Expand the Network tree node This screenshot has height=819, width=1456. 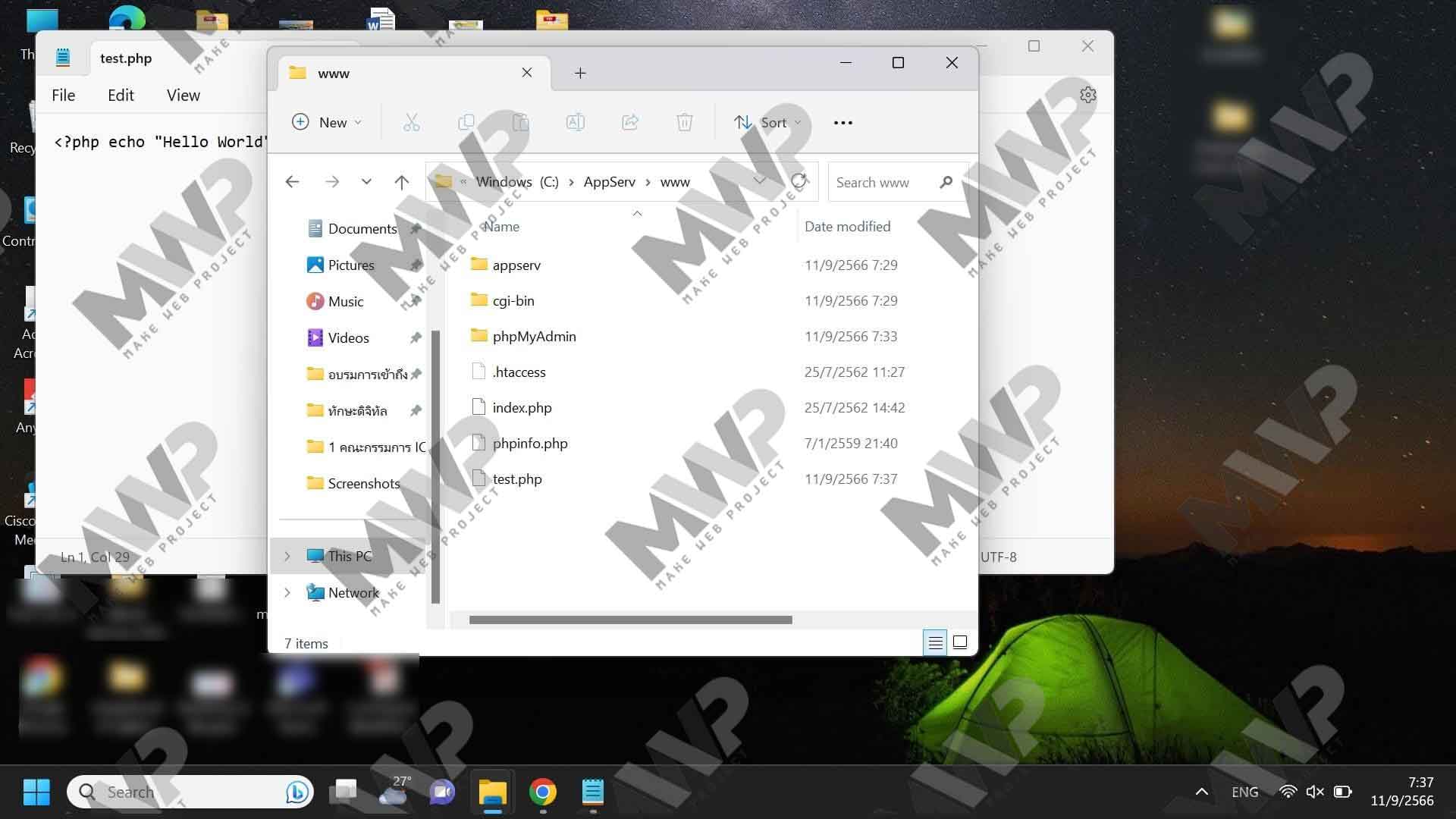click(287, 592)
